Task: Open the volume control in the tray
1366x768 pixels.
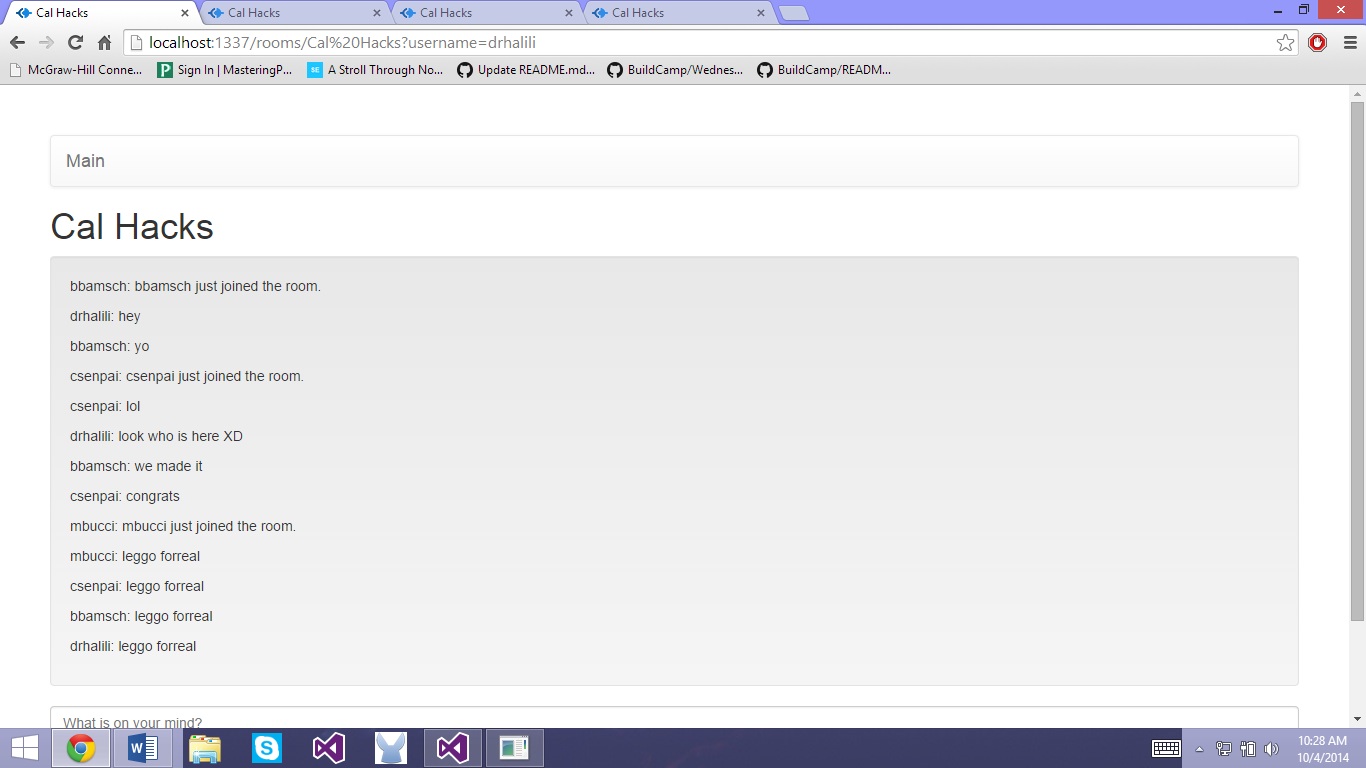Action: 1271,748
